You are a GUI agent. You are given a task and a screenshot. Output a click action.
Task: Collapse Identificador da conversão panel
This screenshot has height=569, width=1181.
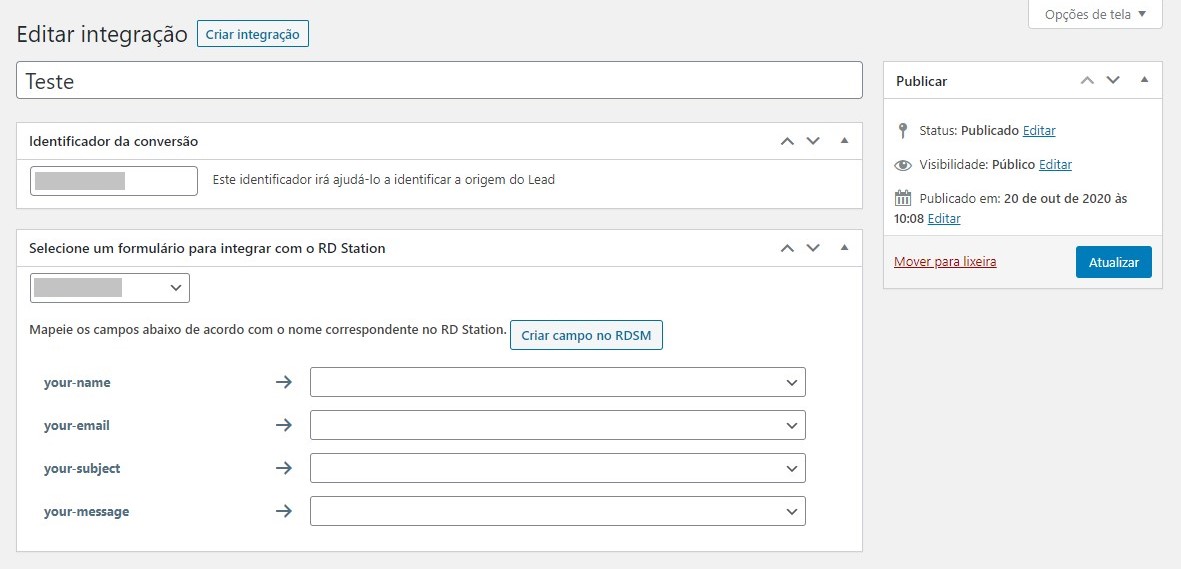tap(844, 140)
